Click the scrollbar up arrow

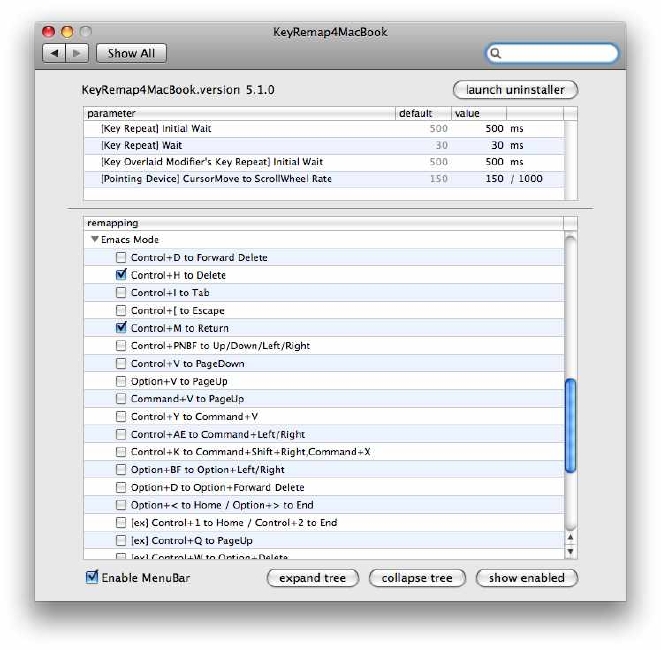pos(570,537)
